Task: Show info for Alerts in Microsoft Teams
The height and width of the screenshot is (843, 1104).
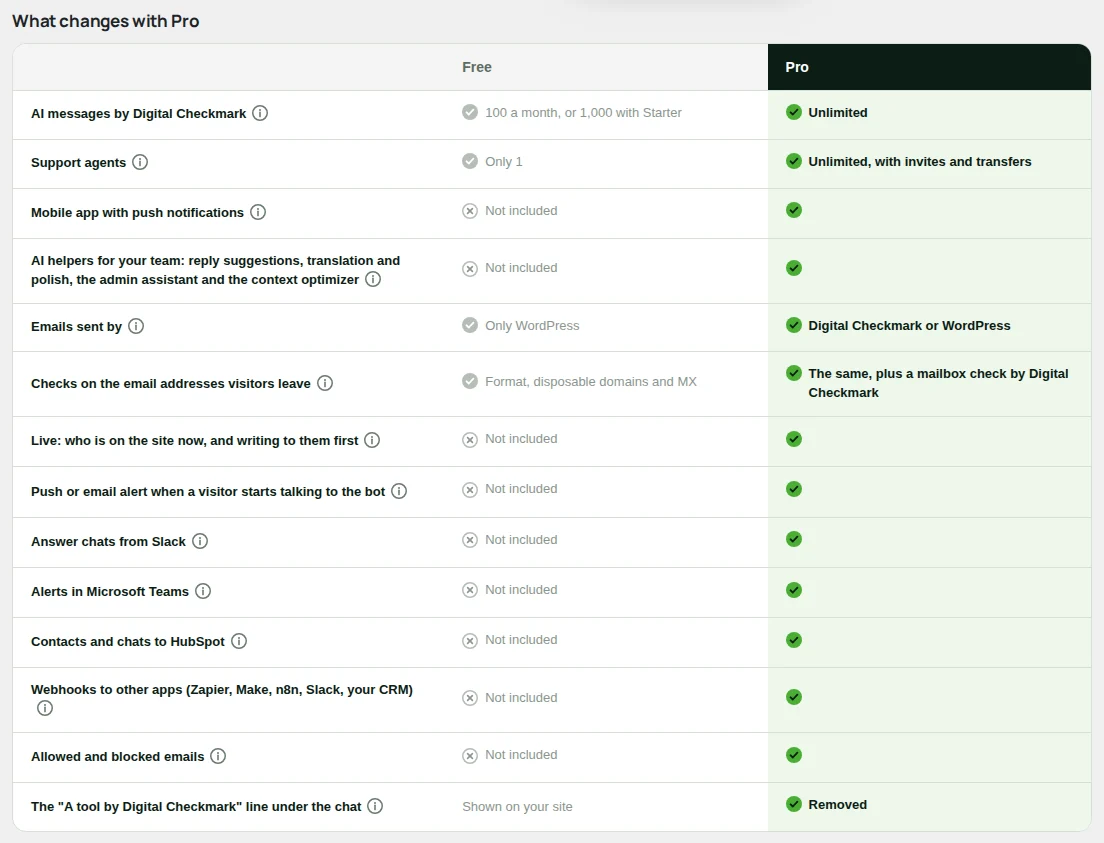Action: [x=203, y=591]
